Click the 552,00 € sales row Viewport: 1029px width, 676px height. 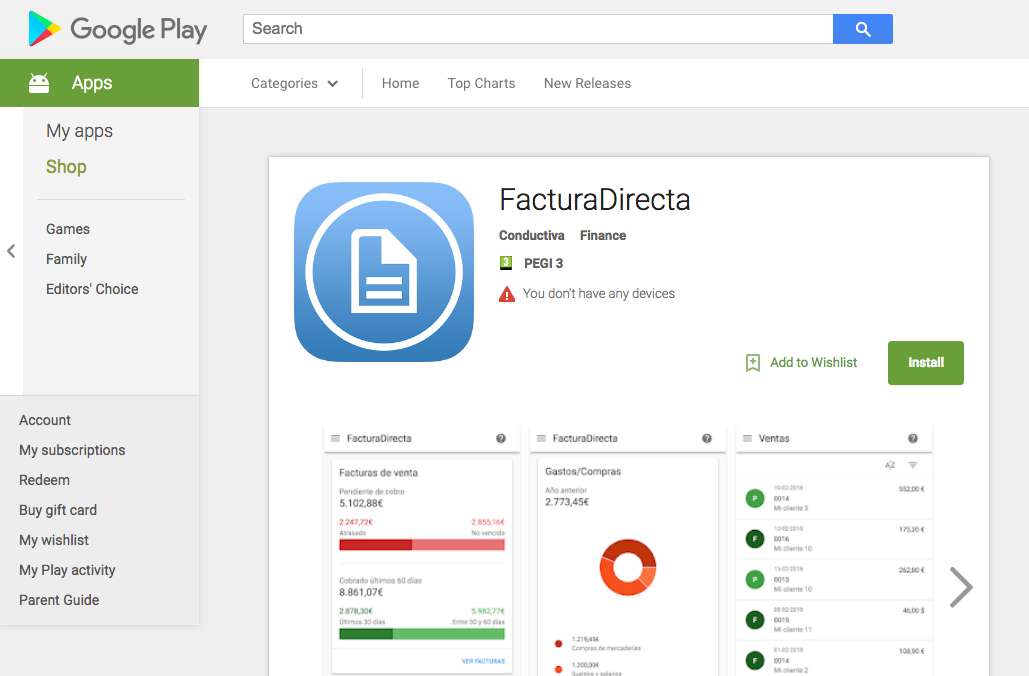click(x=833, y=498)
